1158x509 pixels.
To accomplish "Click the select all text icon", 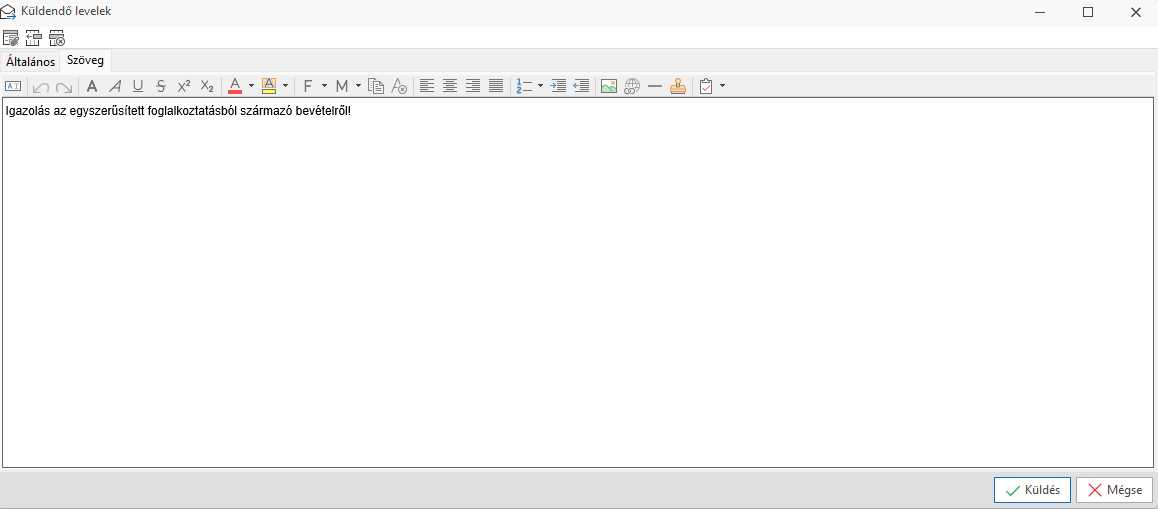I will click(x=13, y=86).
